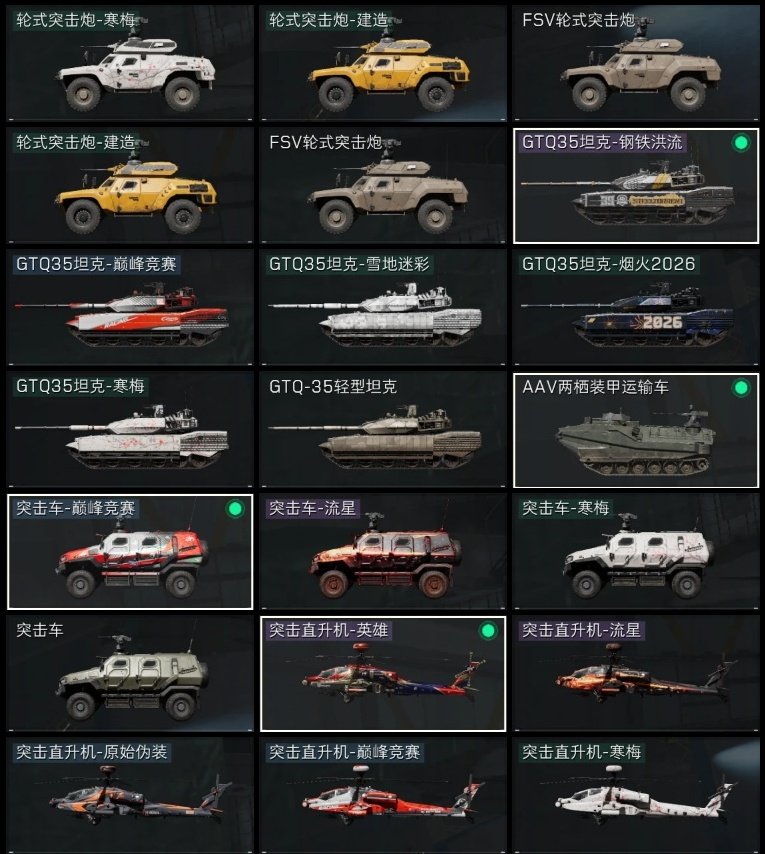Click green indicator on 突击直升机-英雄 card
Viewport: 765px width, 854px height.
click(488, 631)
